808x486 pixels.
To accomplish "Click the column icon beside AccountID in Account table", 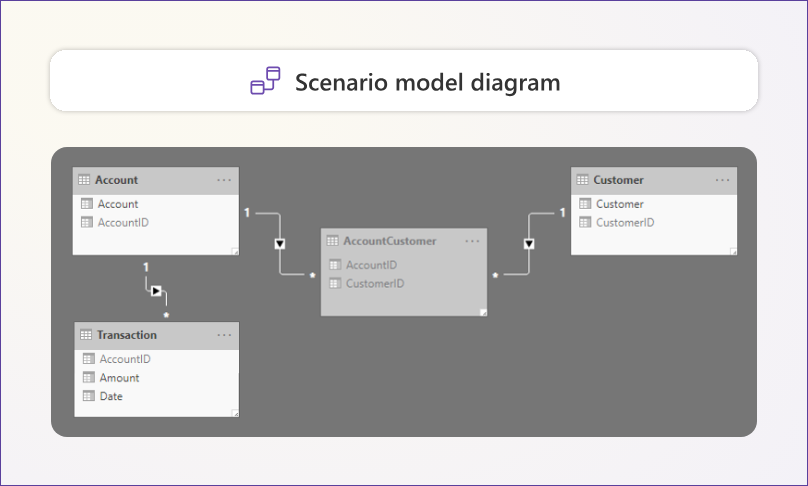I will (x=87, y=222).
